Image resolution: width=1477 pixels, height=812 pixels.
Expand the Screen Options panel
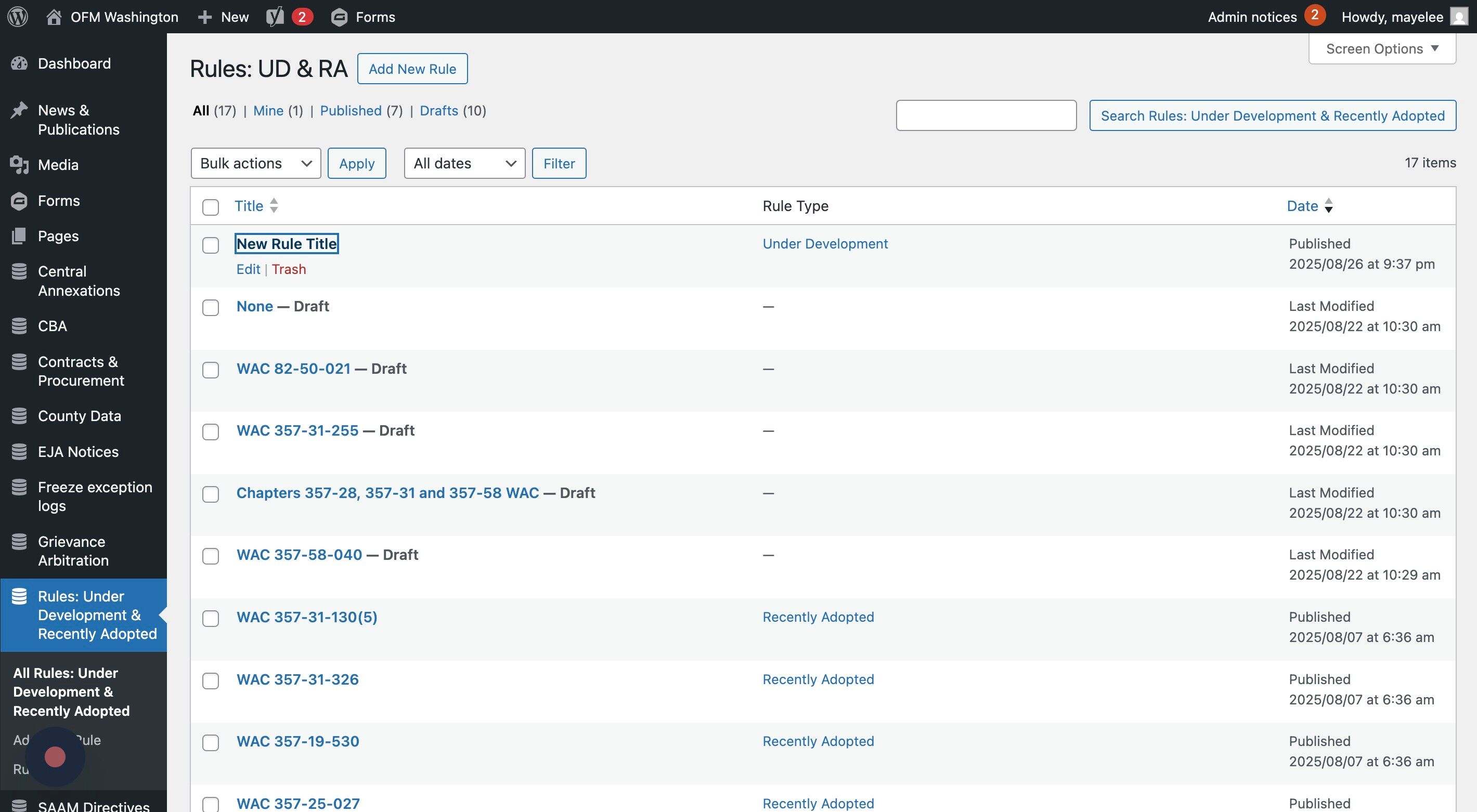pyautogui.click(x=1382, y=49)
